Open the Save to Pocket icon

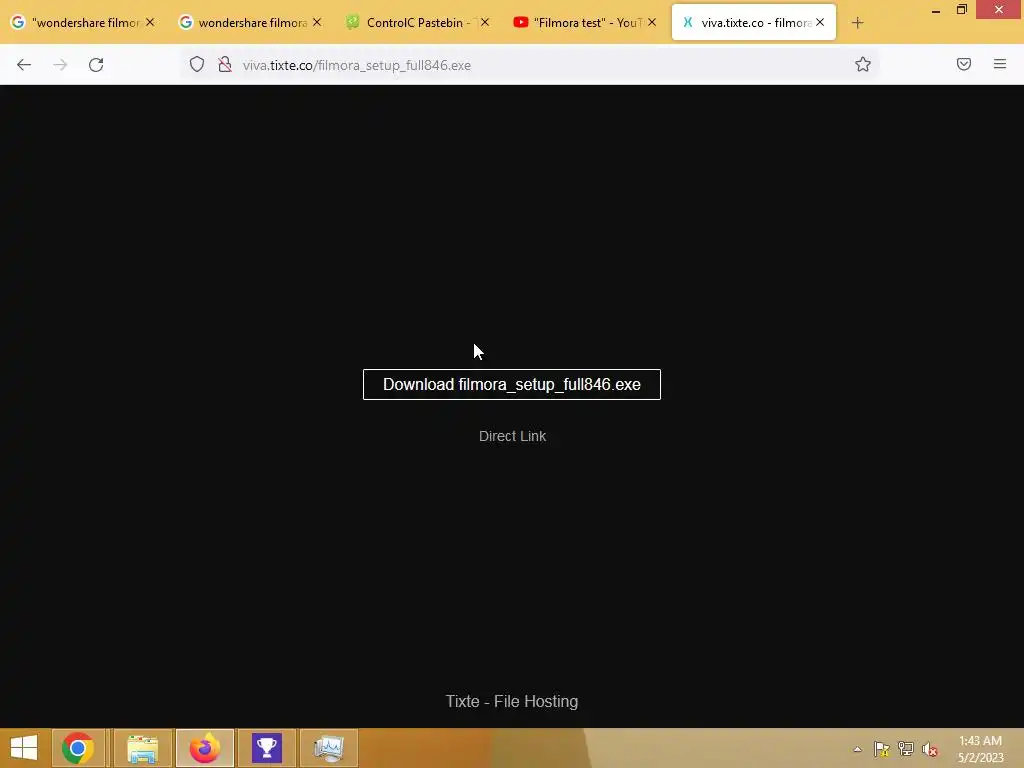click(964, 64)
